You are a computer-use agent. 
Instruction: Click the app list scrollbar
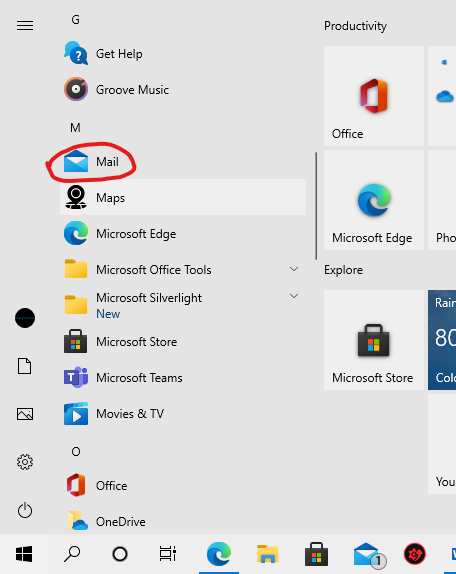click(316, 206)
